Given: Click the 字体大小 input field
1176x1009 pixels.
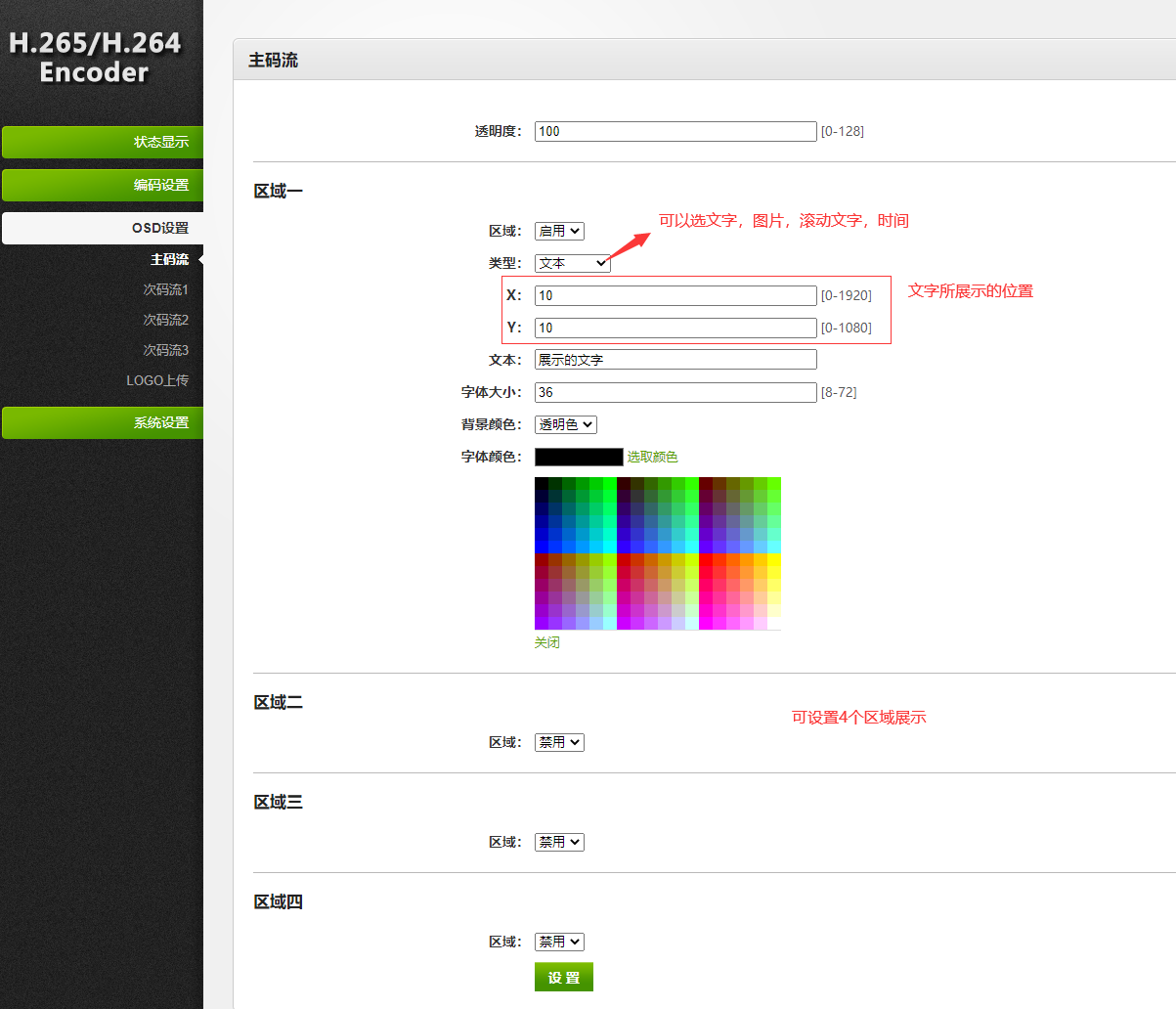Looking at the screenshot, I should coord(675,392).
